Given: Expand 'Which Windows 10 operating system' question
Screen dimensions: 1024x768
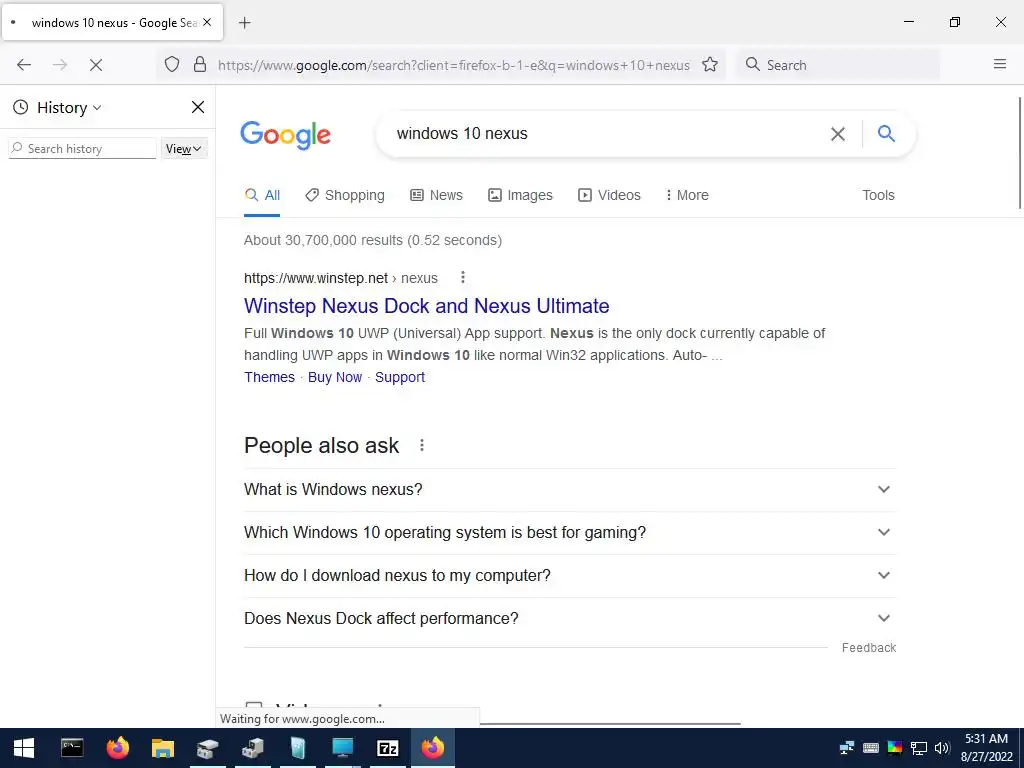Looking at the screenshot, I should point(569,532).
